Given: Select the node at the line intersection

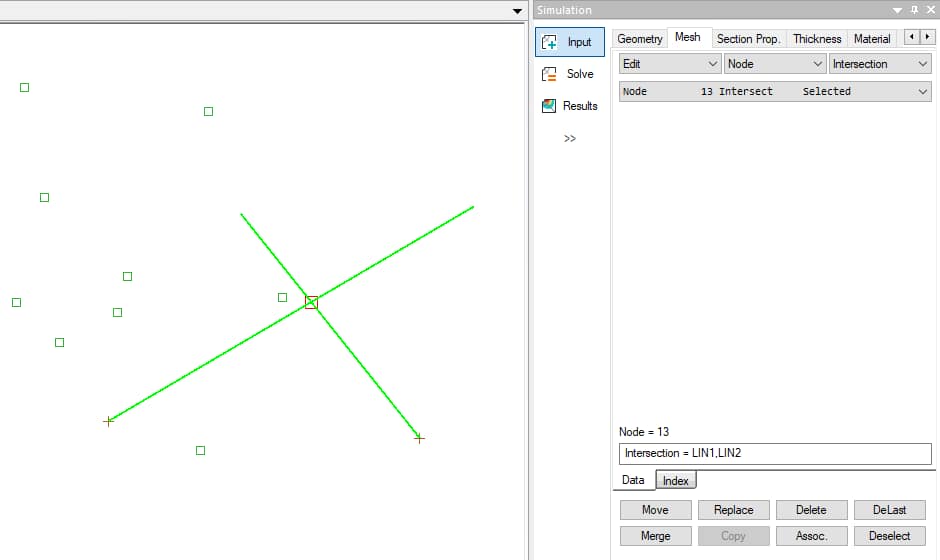Looking at the screenshot, I should 311,302.
